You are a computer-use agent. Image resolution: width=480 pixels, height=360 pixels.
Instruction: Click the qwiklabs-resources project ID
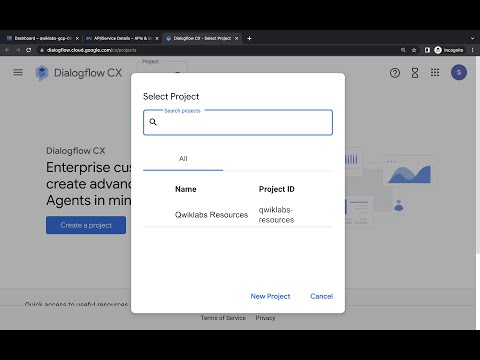click(x=276, y=215)
